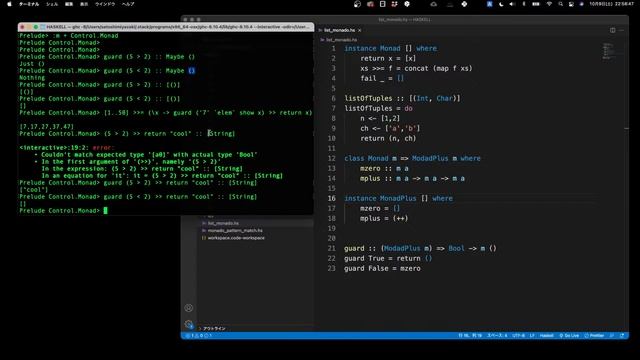Change UTF-8 encoding in status bar
The image size is (640, 360).
coord(518,336)
